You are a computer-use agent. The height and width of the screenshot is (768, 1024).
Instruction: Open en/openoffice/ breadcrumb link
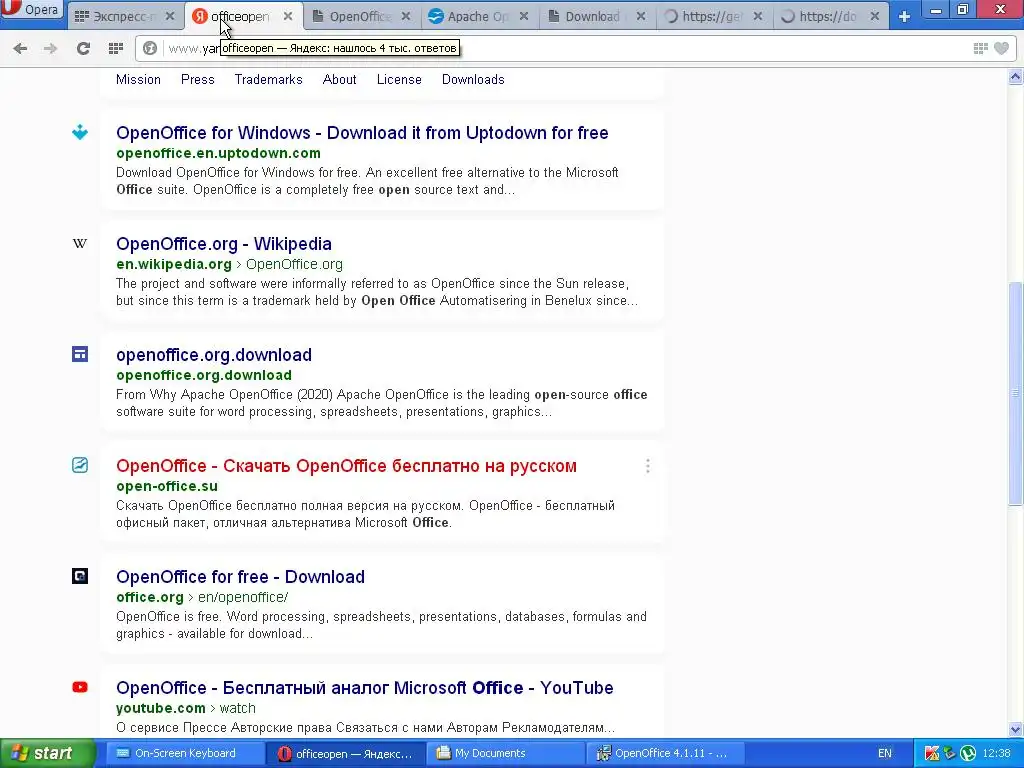[x=243, y=597]
